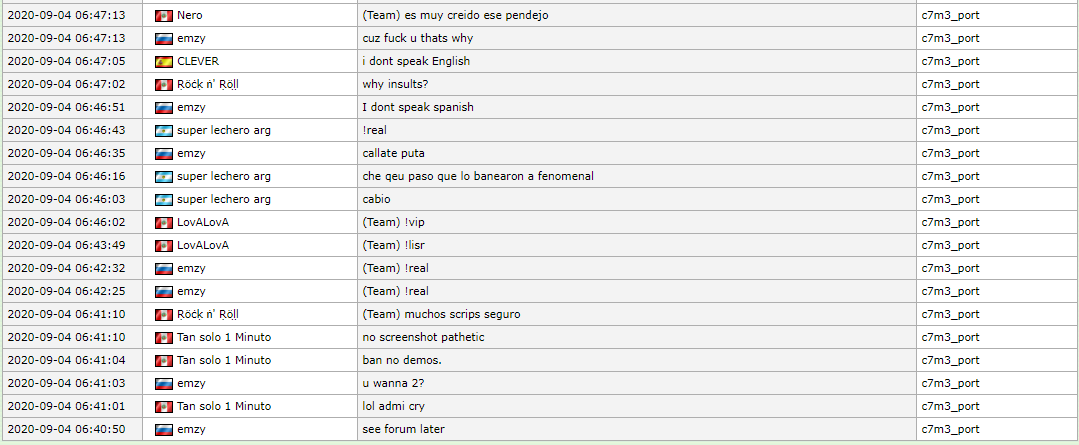Click the Russian flag in the "callate puta" row
The height and width of the screenshot is (445, 1079).
[x=164, y=154]
